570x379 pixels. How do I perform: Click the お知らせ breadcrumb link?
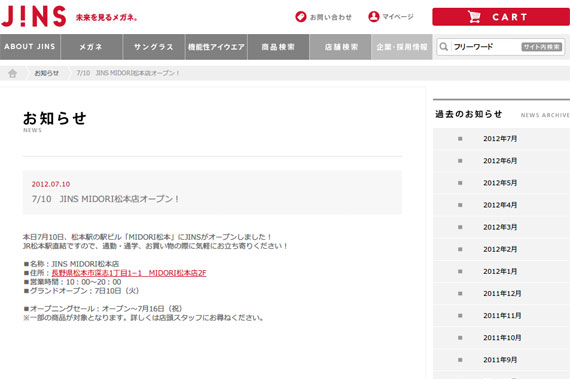click(47, 73)
